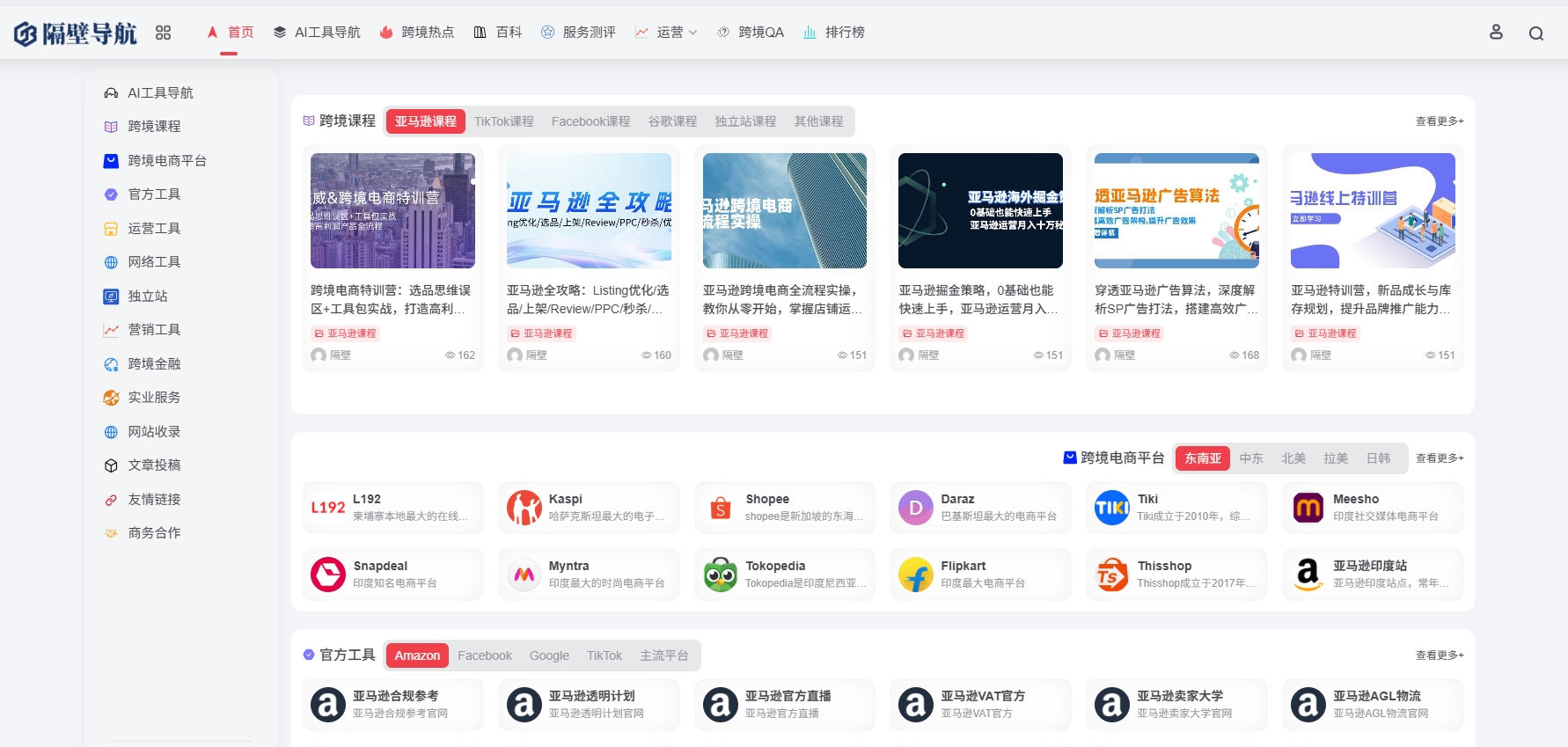The image size is (1568, 747).
Task: Switch to the 拉美 region tab
Action: (x=1336, y=458)
